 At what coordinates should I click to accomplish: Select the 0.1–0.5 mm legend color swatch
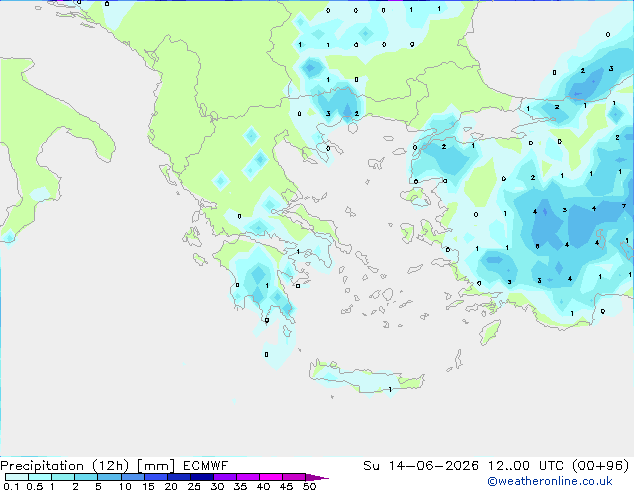pos(17,477)
